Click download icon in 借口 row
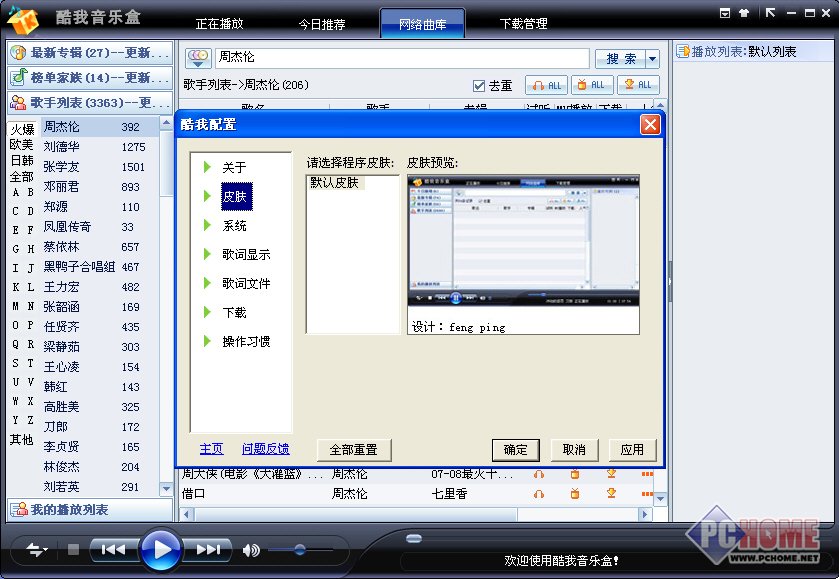The width and height of the screenshot is (839, 579). 611,494
